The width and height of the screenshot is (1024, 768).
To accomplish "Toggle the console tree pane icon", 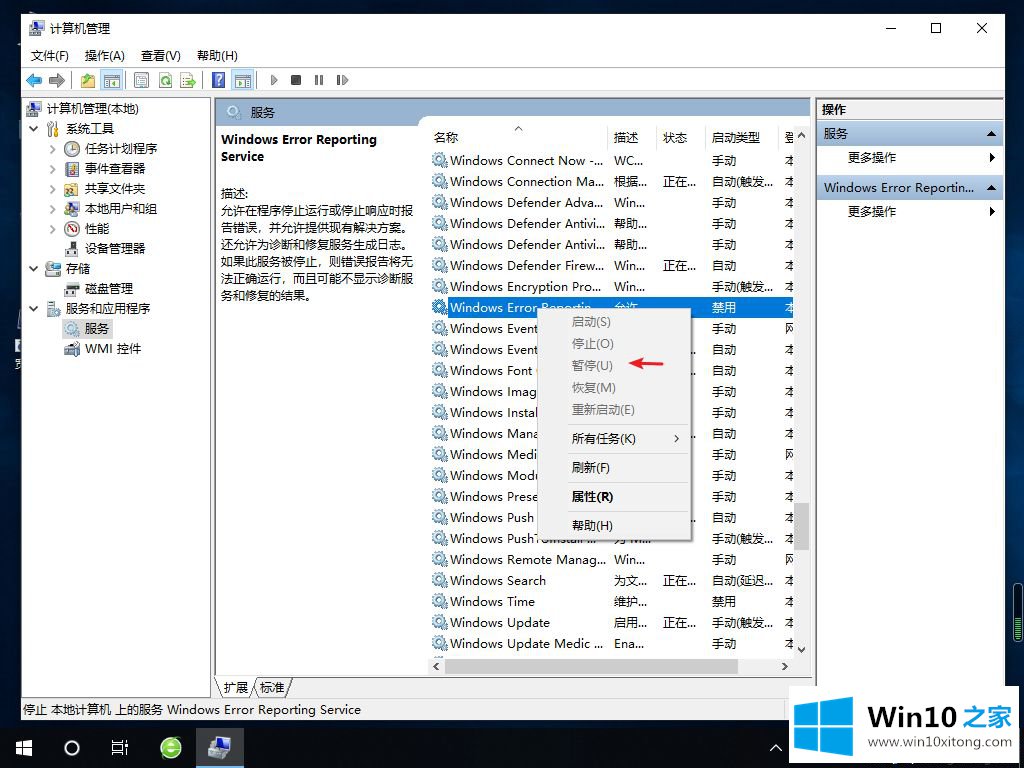I will click(x=112, y=80).
